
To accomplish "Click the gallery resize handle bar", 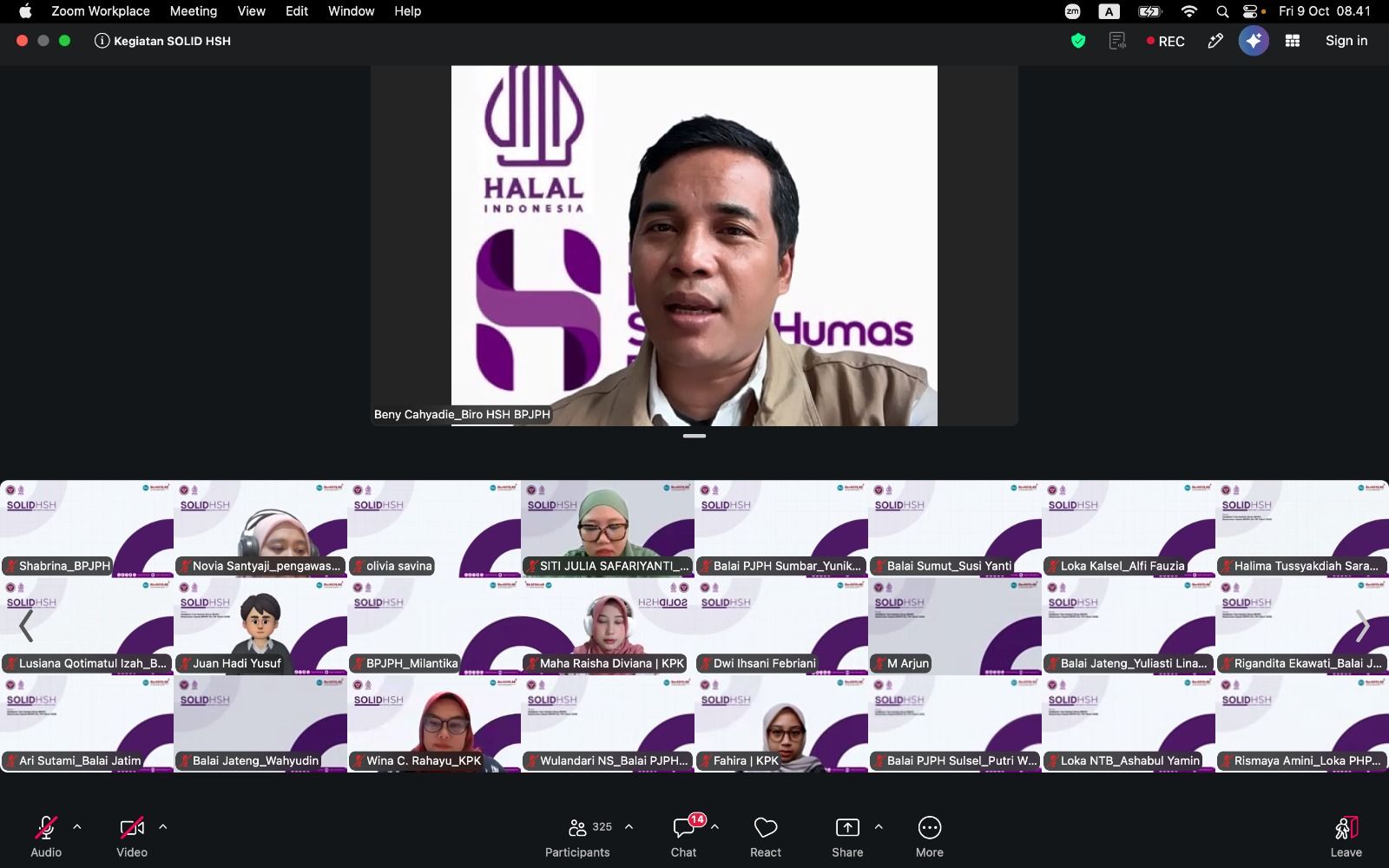I will pyautogui.click(x=694, y=436).
